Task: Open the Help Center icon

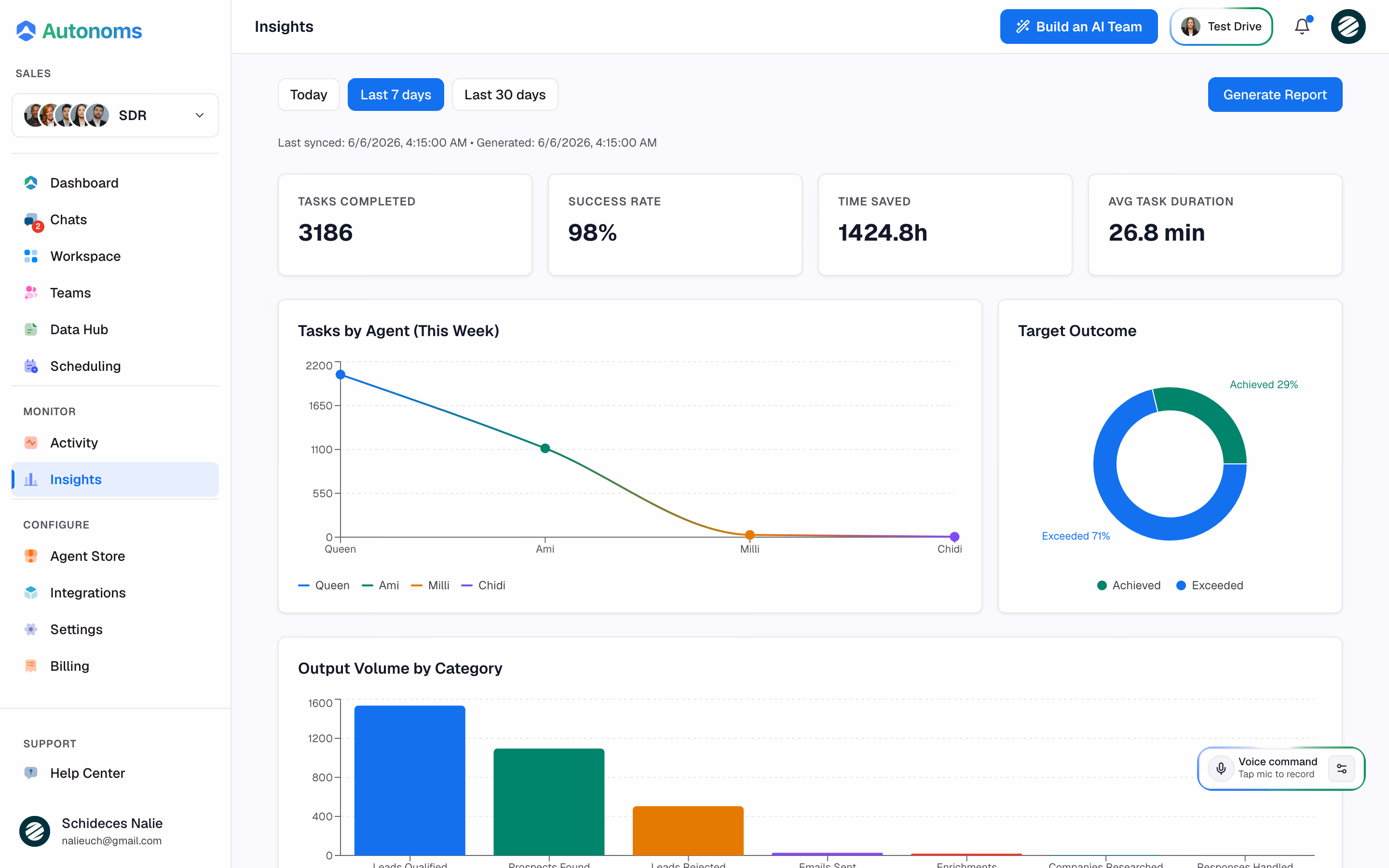Action: tap(31, 773)
